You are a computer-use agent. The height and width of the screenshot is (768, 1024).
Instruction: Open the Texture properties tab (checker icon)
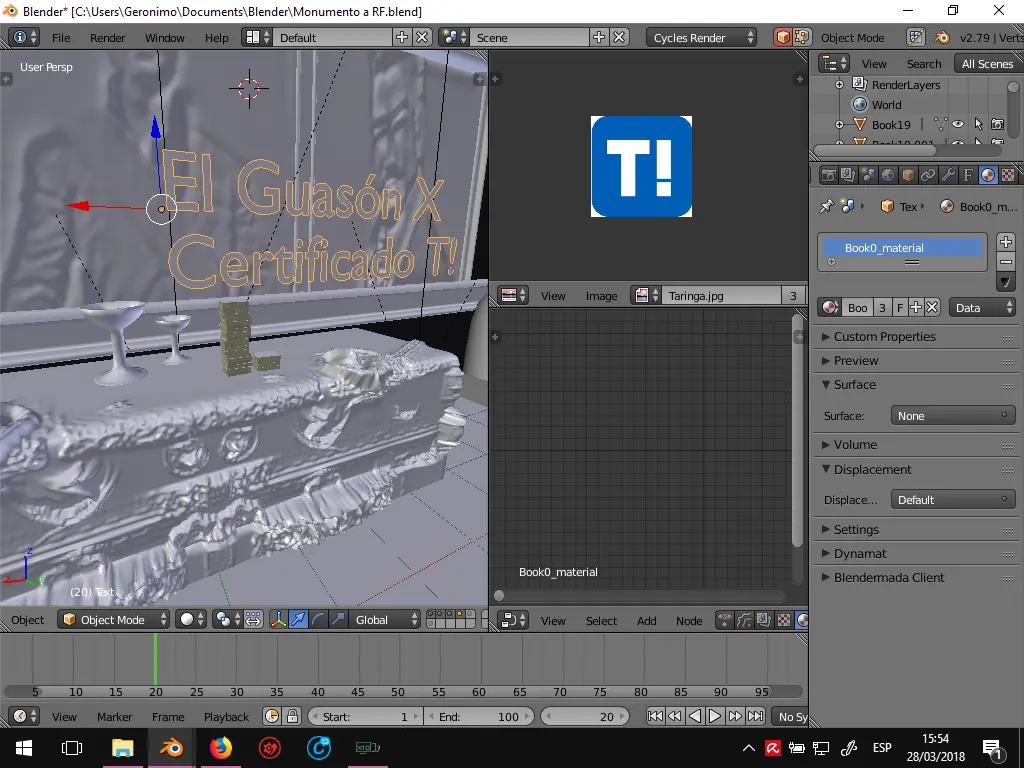pyautogui.click(x=1008, y=174)
